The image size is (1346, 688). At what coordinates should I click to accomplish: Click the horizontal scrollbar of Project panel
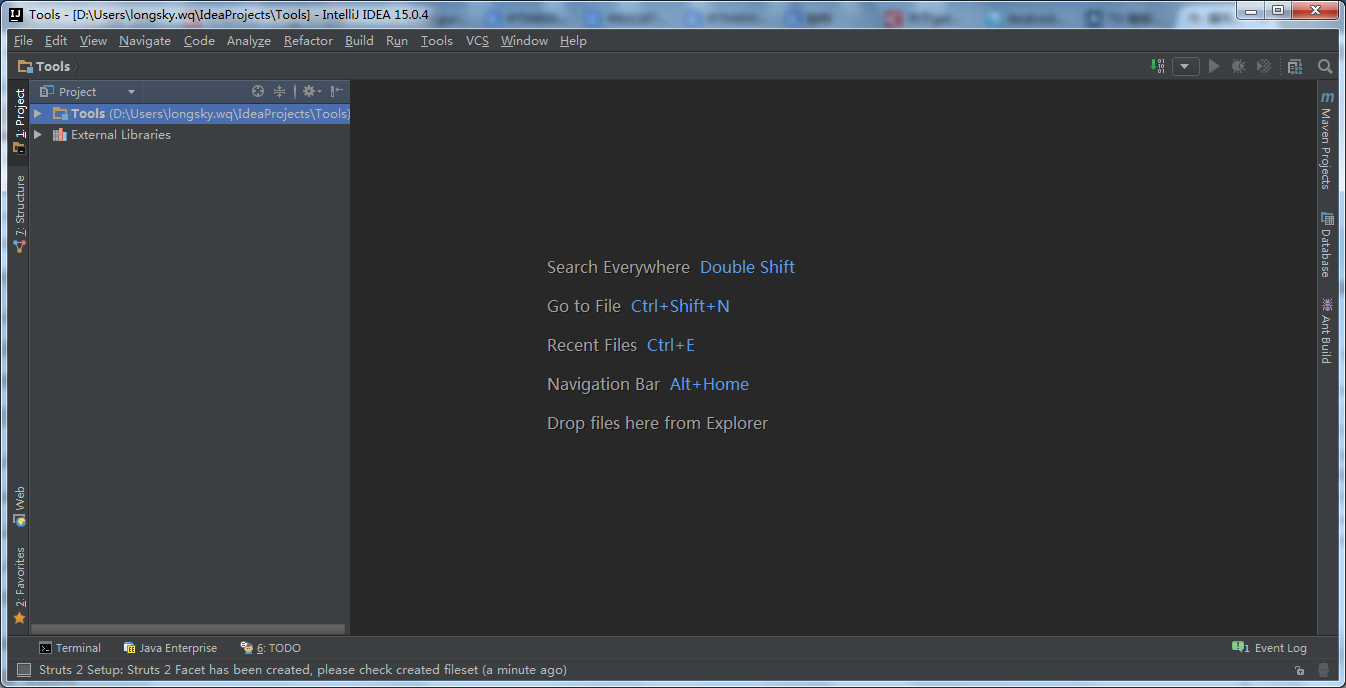188,629
